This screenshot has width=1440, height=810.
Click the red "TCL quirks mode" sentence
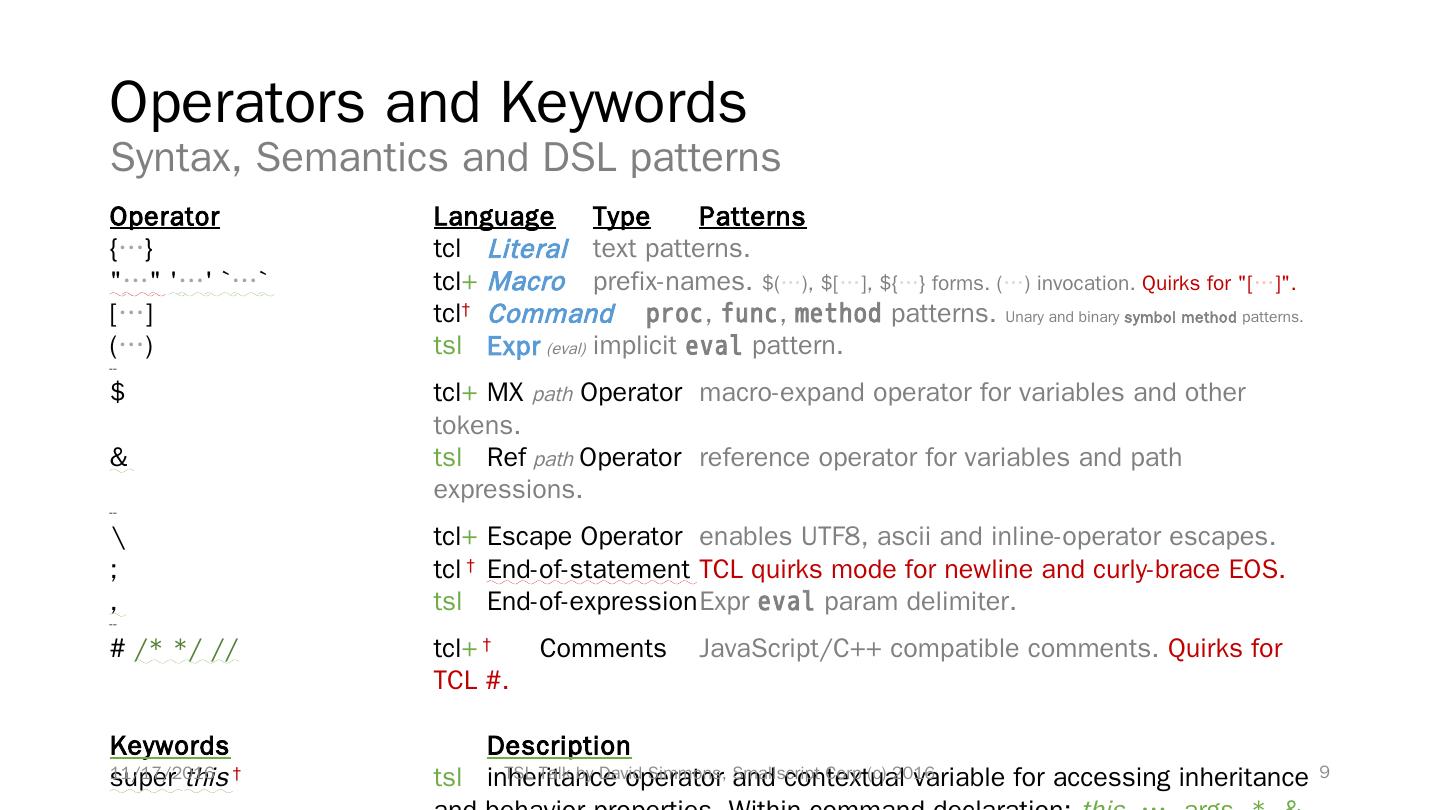click(991, 570)
